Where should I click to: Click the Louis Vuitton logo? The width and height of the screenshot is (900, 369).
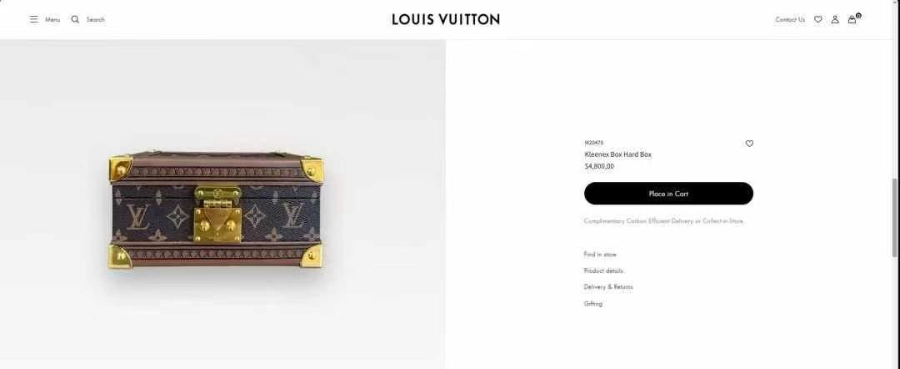pyautogui.click(x=445, y=20)
